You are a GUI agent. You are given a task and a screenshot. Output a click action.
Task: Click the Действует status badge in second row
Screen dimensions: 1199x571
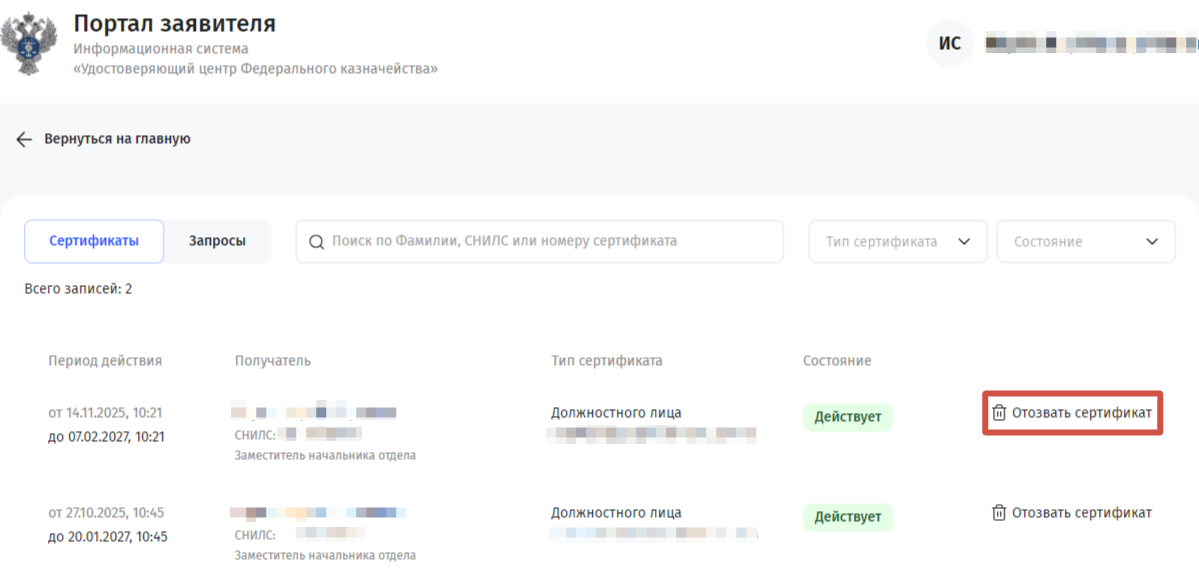tap(848, 517)
